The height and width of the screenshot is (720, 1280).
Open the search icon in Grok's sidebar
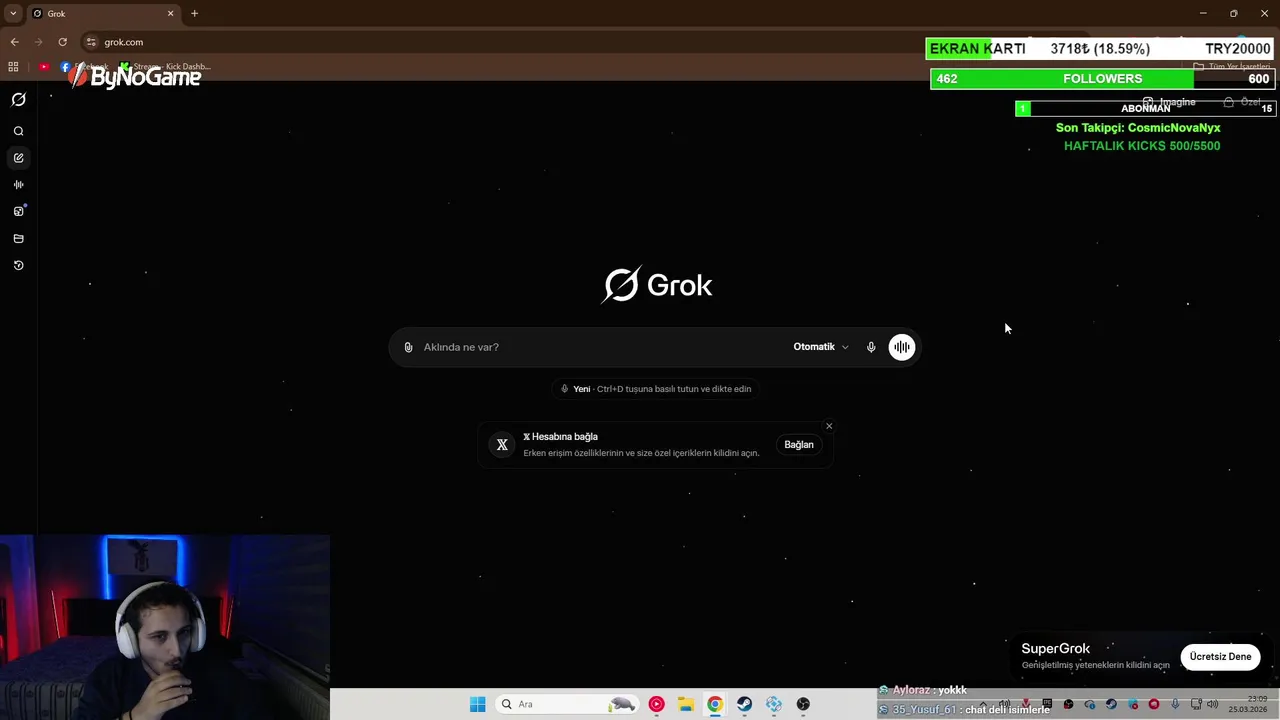pyautogui.click(x=18, y=131)
